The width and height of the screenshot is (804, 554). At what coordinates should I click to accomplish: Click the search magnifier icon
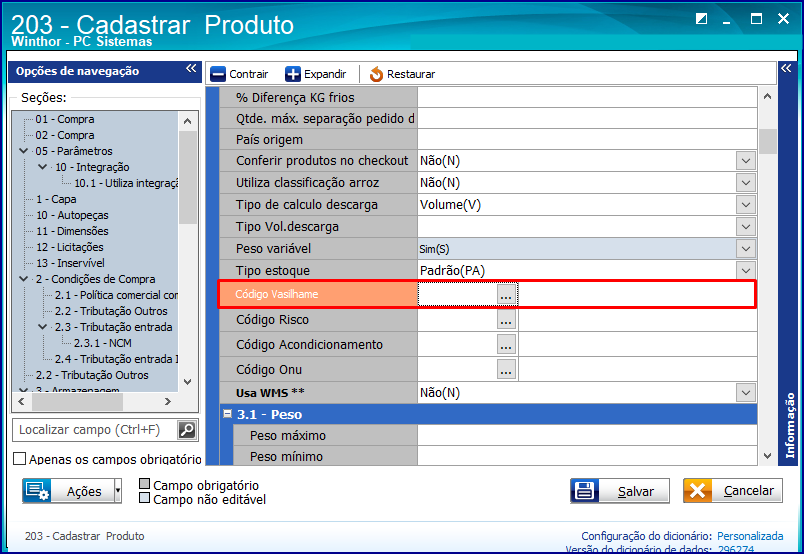[x=187, y=430]
